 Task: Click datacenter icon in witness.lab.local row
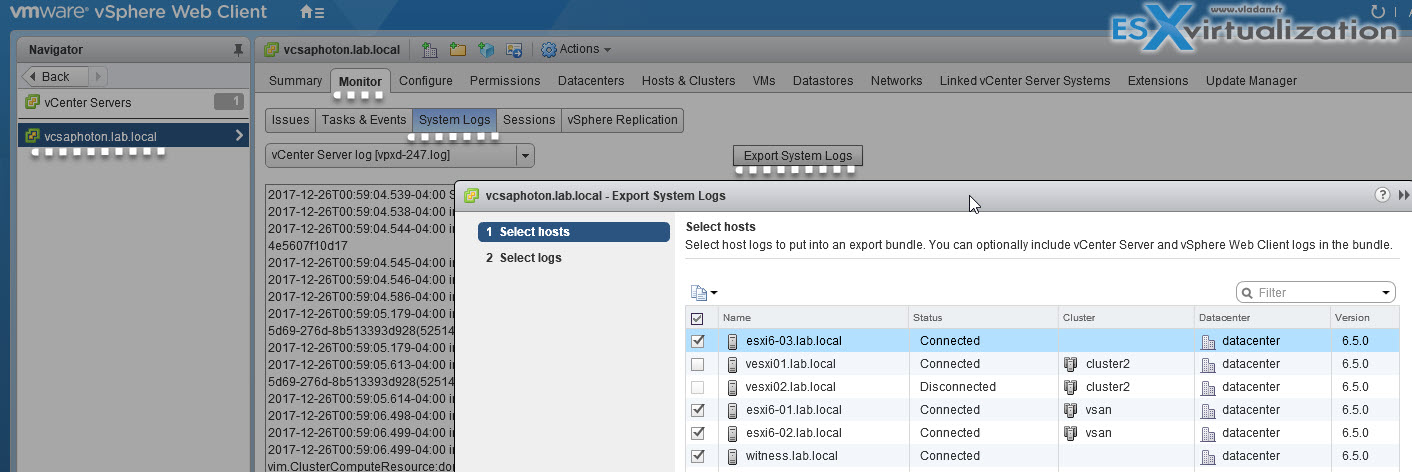(x=1207, y=456)
